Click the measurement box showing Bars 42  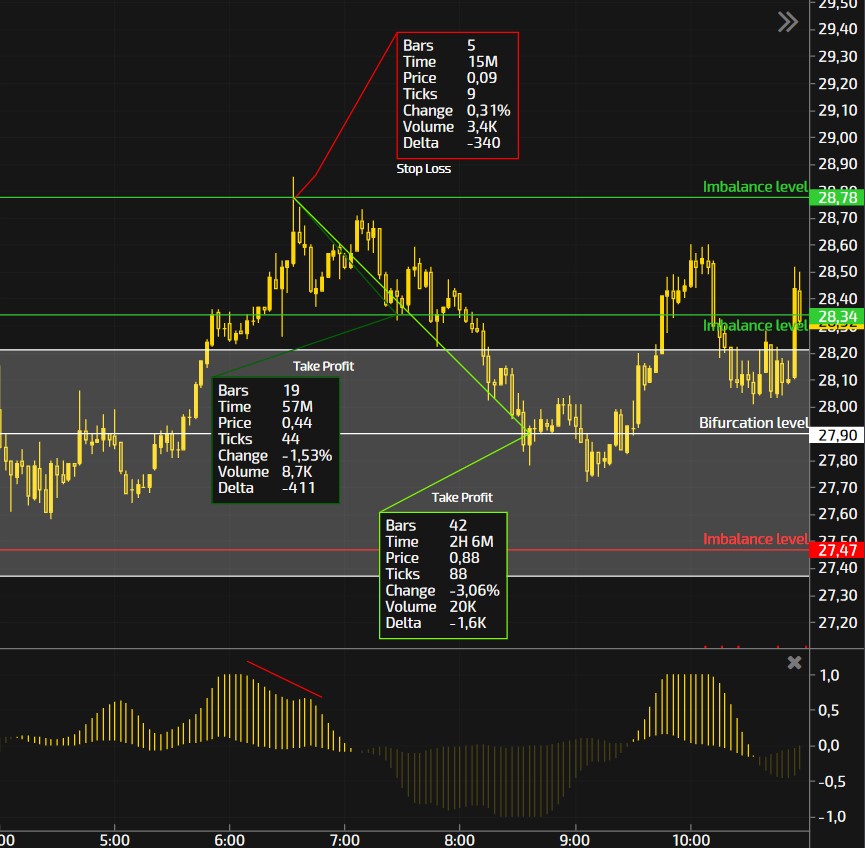[x=443, y=575]
